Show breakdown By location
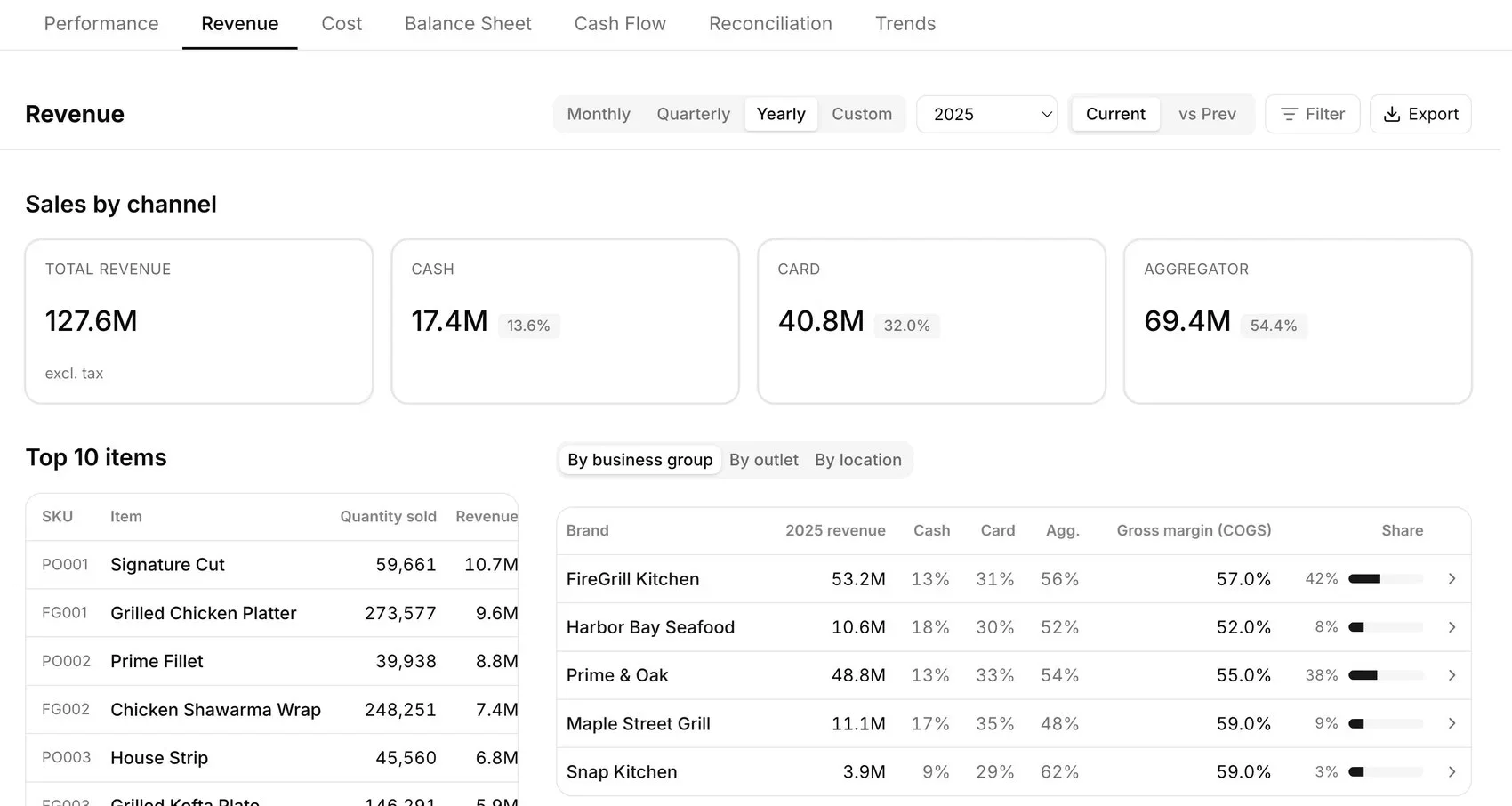Image resolution: width=1512 pixels, height=806 pixels. tap(858, 460)
